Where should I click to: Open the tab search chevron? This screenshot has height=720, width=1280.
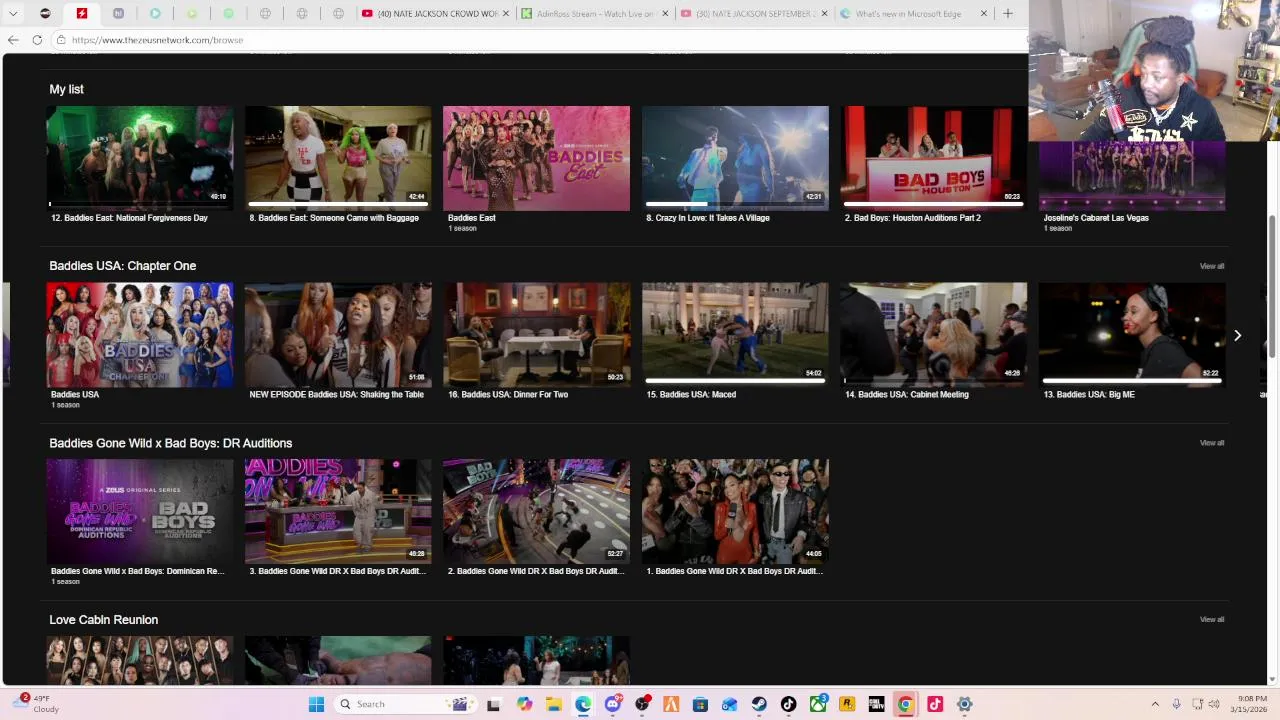coord(13,13)
